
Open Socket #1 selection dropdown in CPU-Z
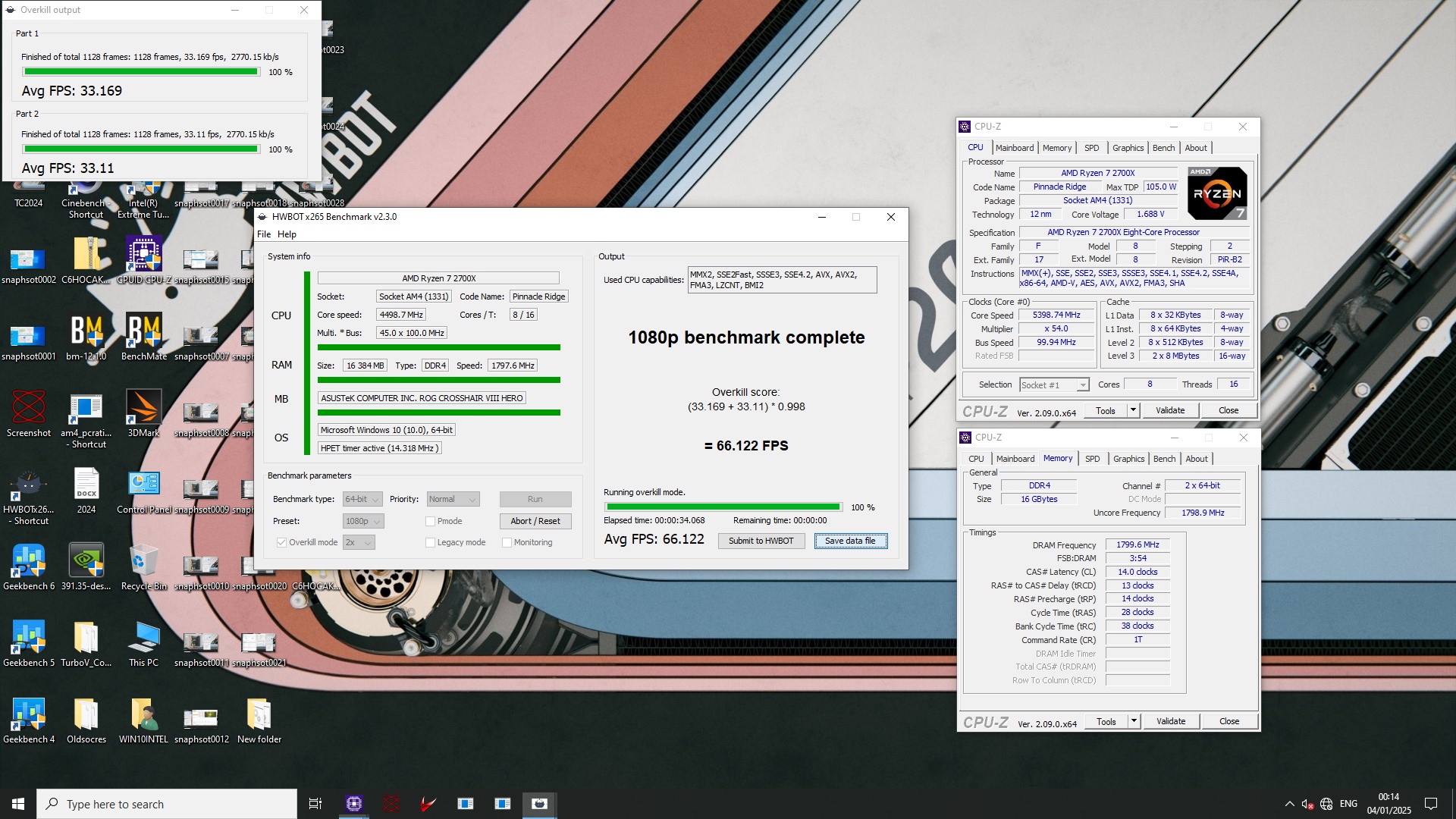pos(1054,385)
